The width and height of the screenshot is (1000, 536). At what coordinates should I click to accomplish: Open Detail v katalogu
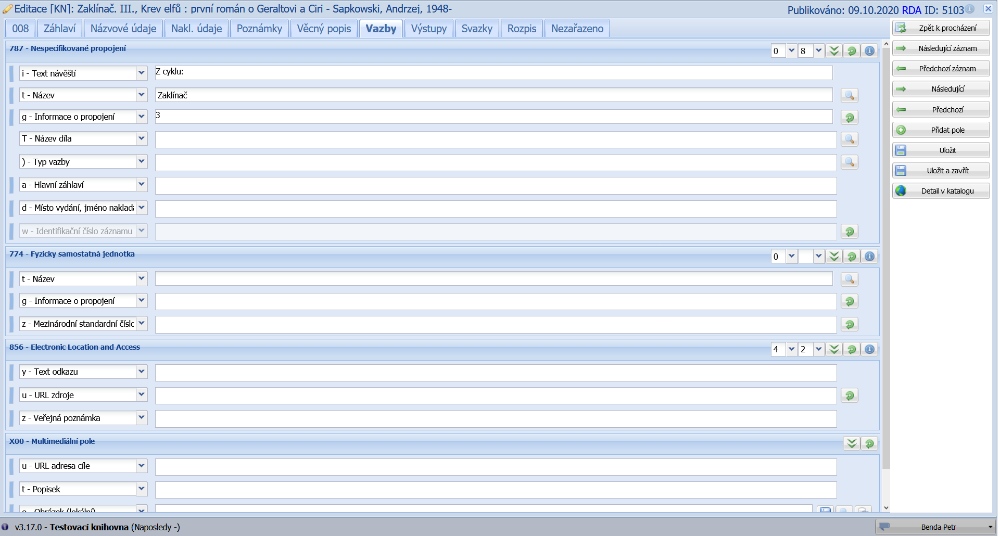click(x=940, y=190)
